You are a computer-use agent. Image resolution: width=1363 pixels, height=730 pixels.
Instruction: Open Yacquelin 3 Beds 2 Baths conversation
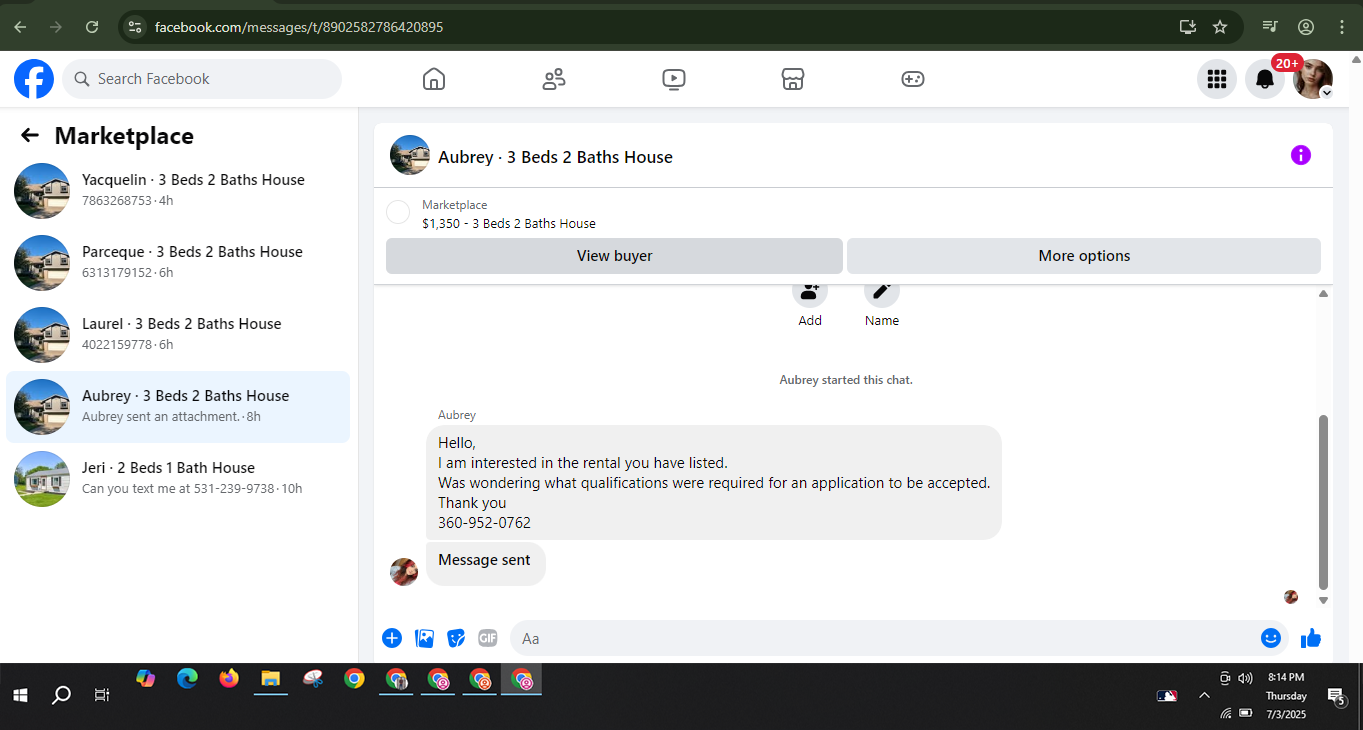coord(178,190)
